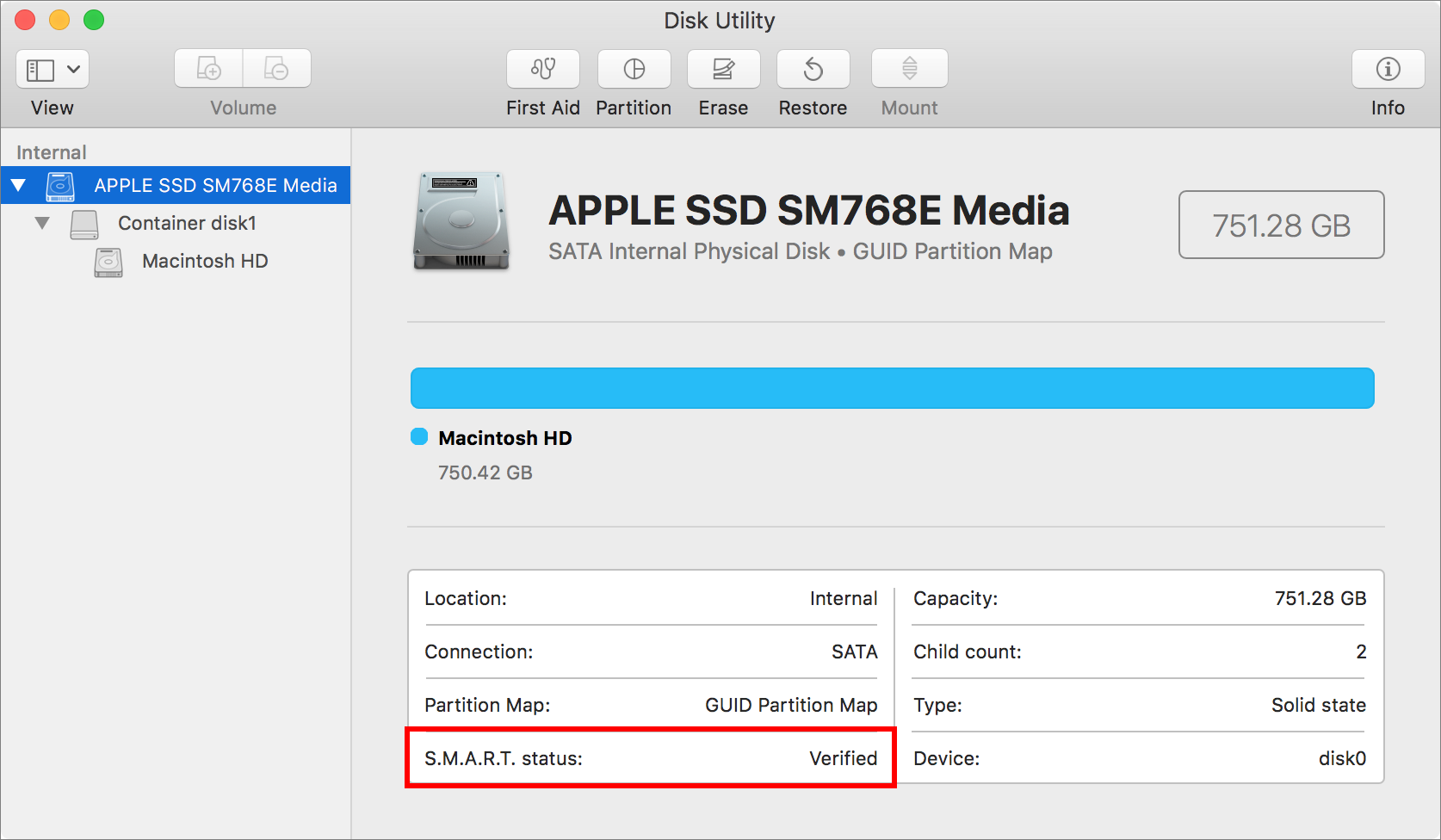Click the GUID Partition Map table value
The width and height of the screenshot is (1441, 840).
coord(791,705)
